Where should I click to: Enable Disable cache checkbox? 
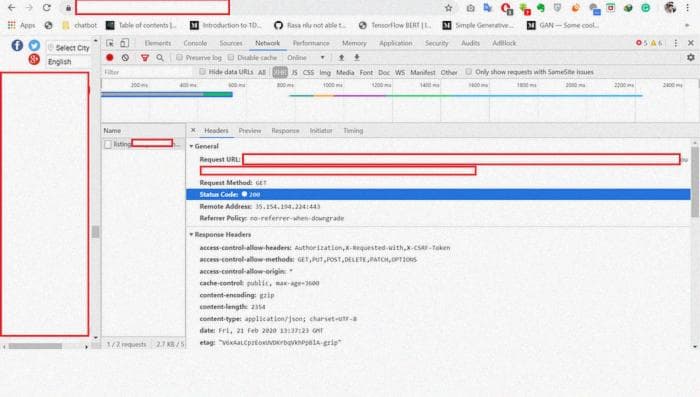(x=231, y=58)
